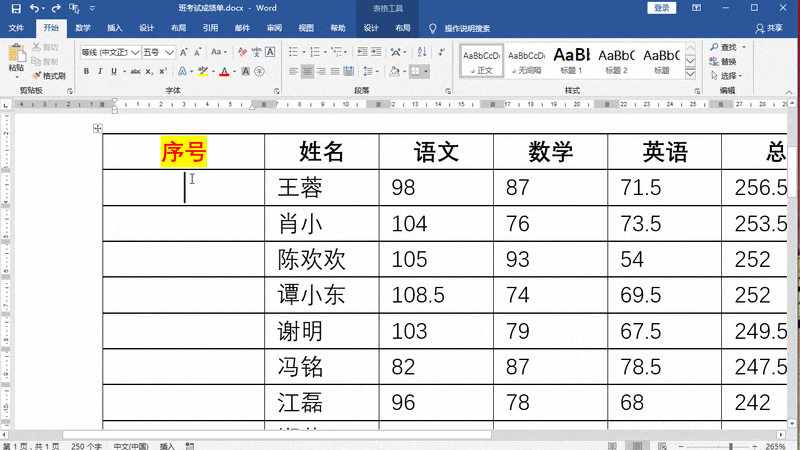Click the 中文(中国) language status indicator
This screenshot has height=450, width=800.
(131, 446)
